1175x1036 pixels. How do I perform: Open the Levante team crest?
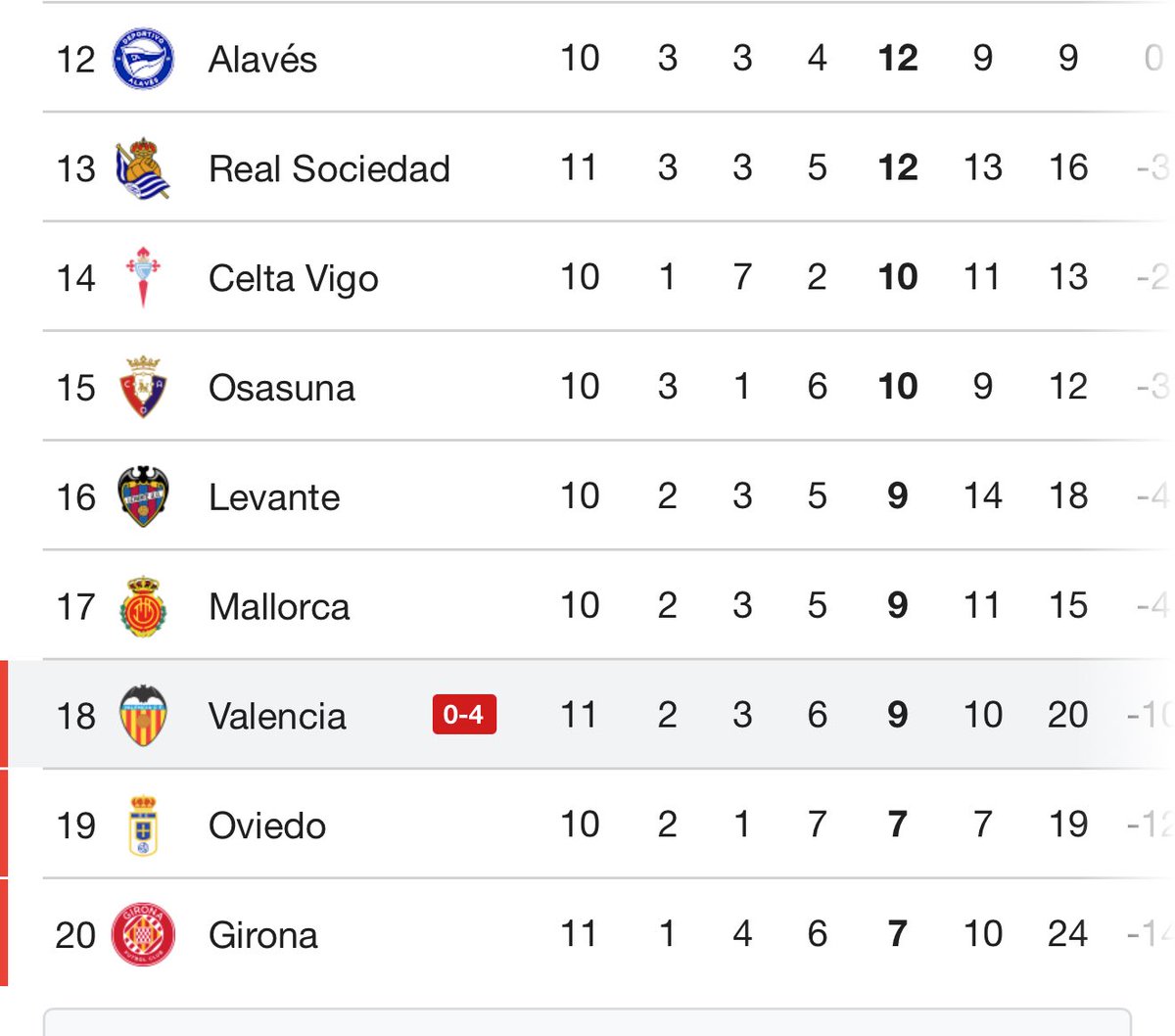tap(144, 496)
